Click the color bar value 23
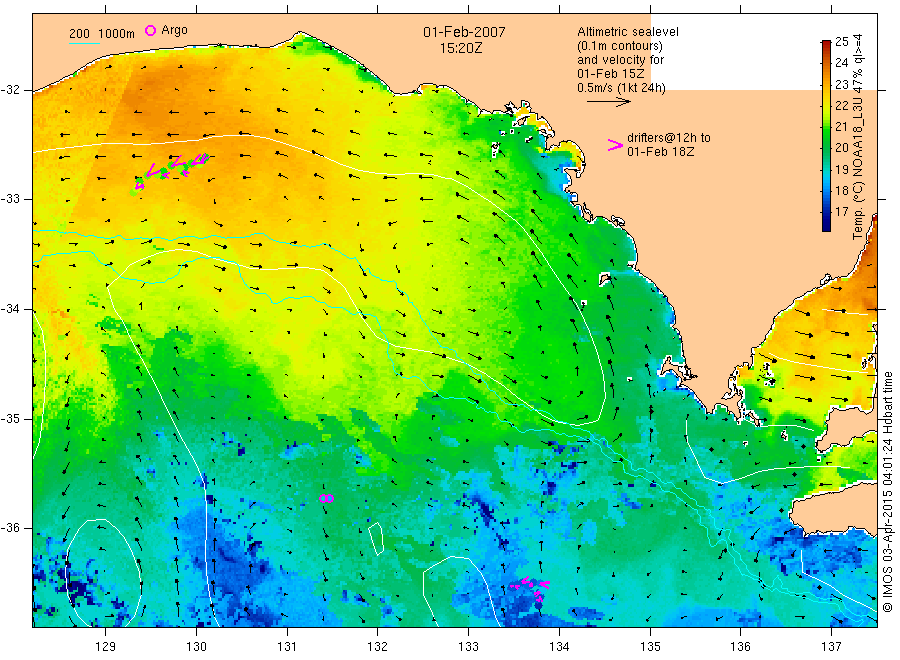The image size is (900, 660). [841, 84]
